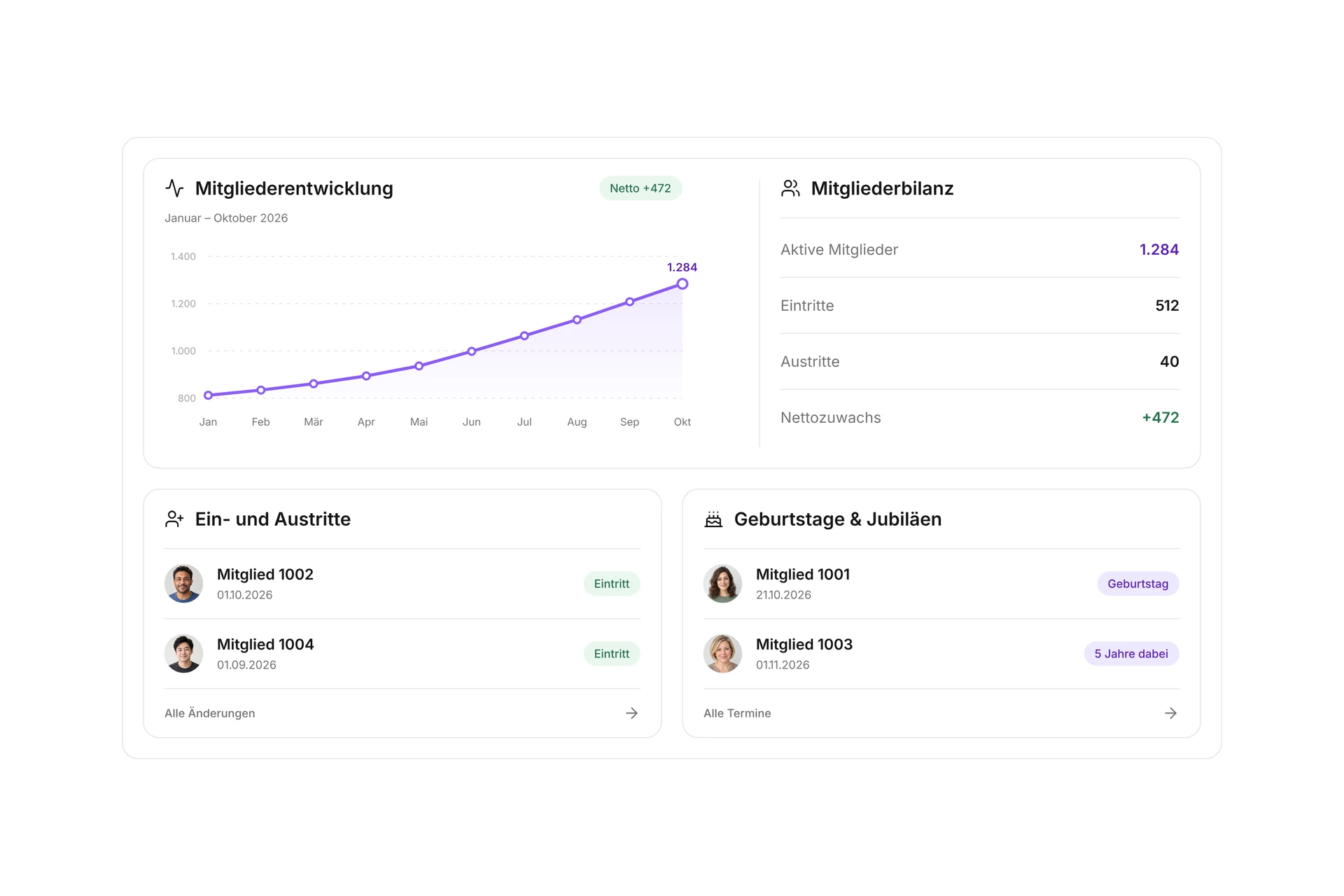Click the users icon beside Mitgliederbilanz
Screen dimensions: 1344x896
pos(790,188)
